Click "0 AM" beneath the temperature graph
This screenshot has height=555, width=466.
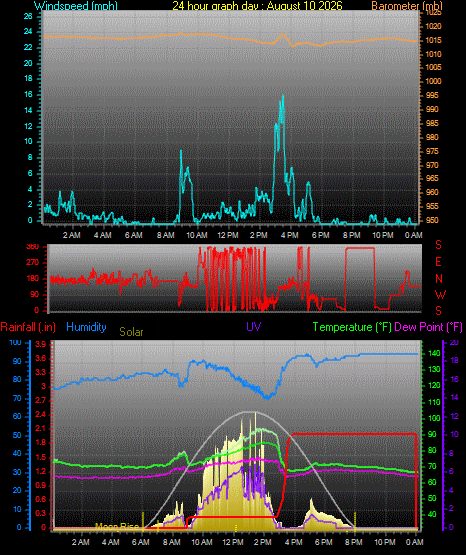tap(415, 542)
